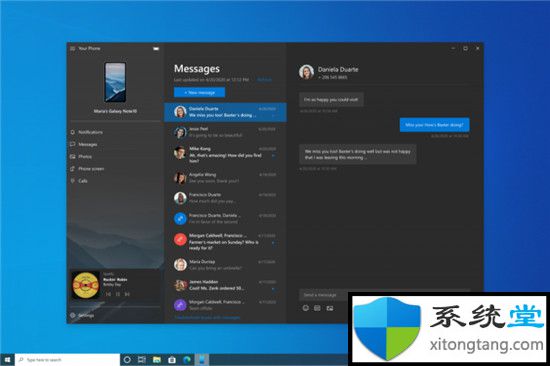Skip to the next track
Image resolution: width=550 pixels, height=366 pixels.
pos(127,294)
